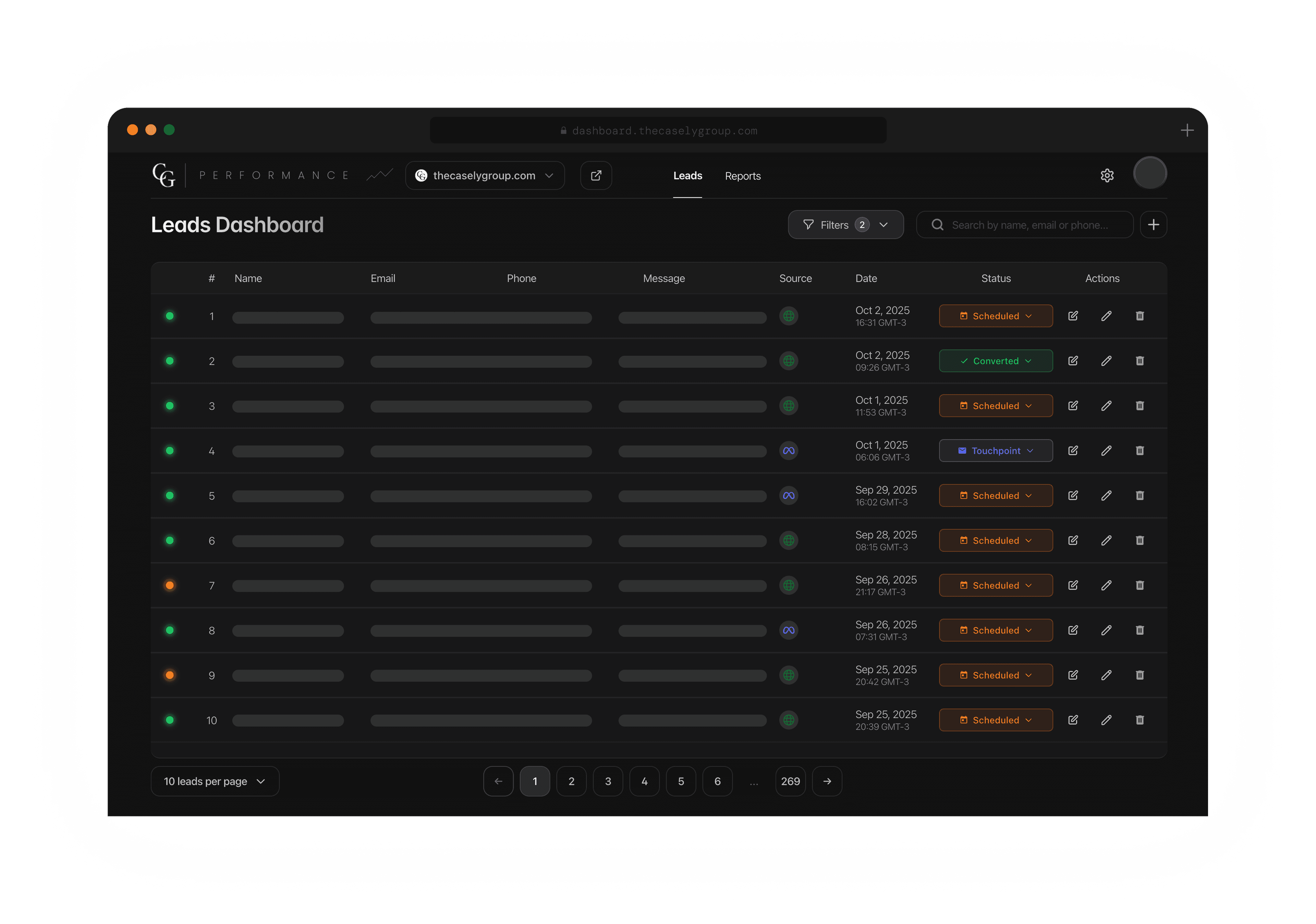Expand the Filters dropdown

pos(845,224)
